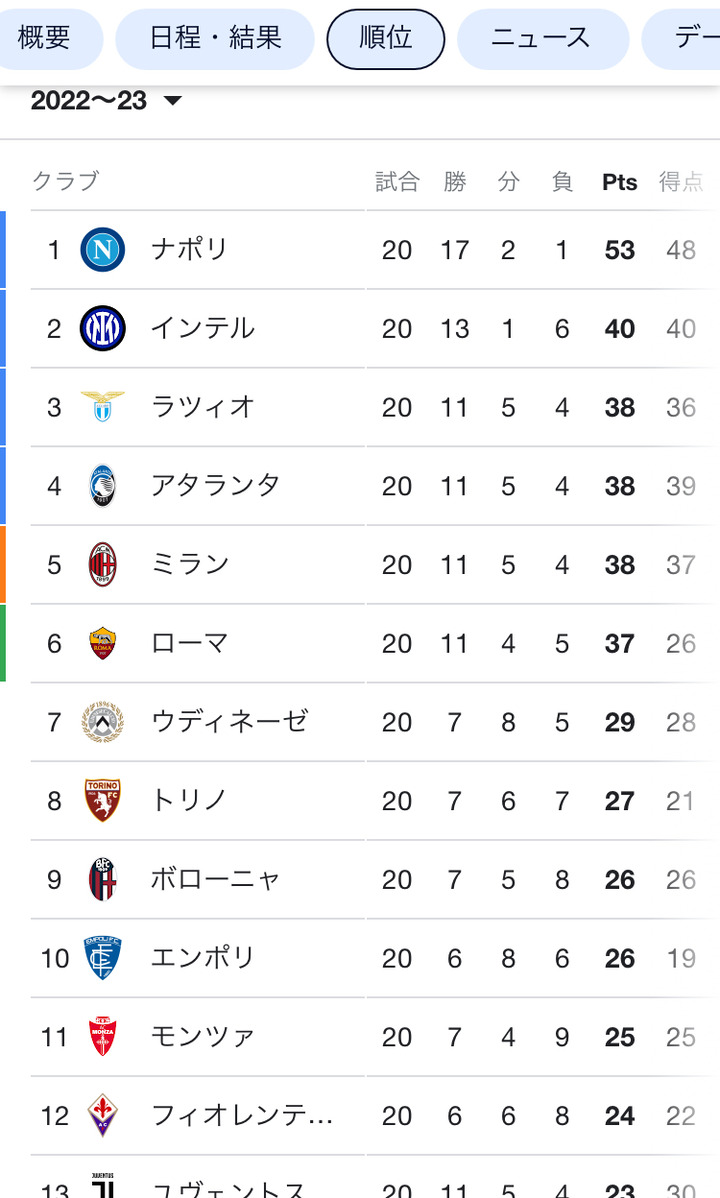Open the ウディネーゼ team name link
720x1198 pixels.
230,722
